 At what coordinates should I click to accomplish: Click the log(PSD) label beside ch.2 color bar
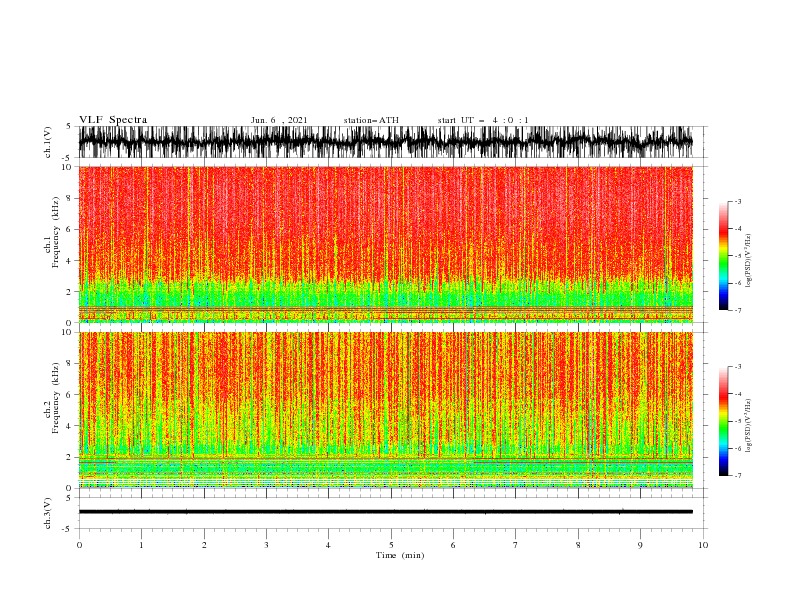click(x=749, y=425)
